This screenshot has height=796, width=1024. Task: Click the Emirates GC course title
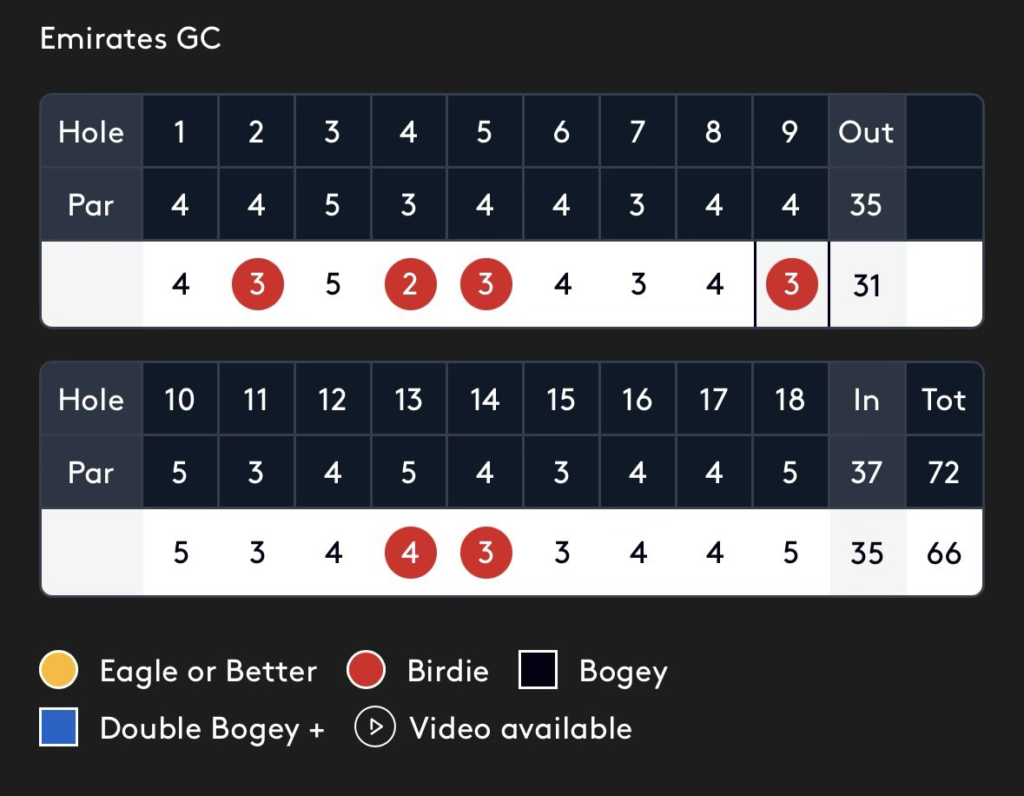point(130,40)
